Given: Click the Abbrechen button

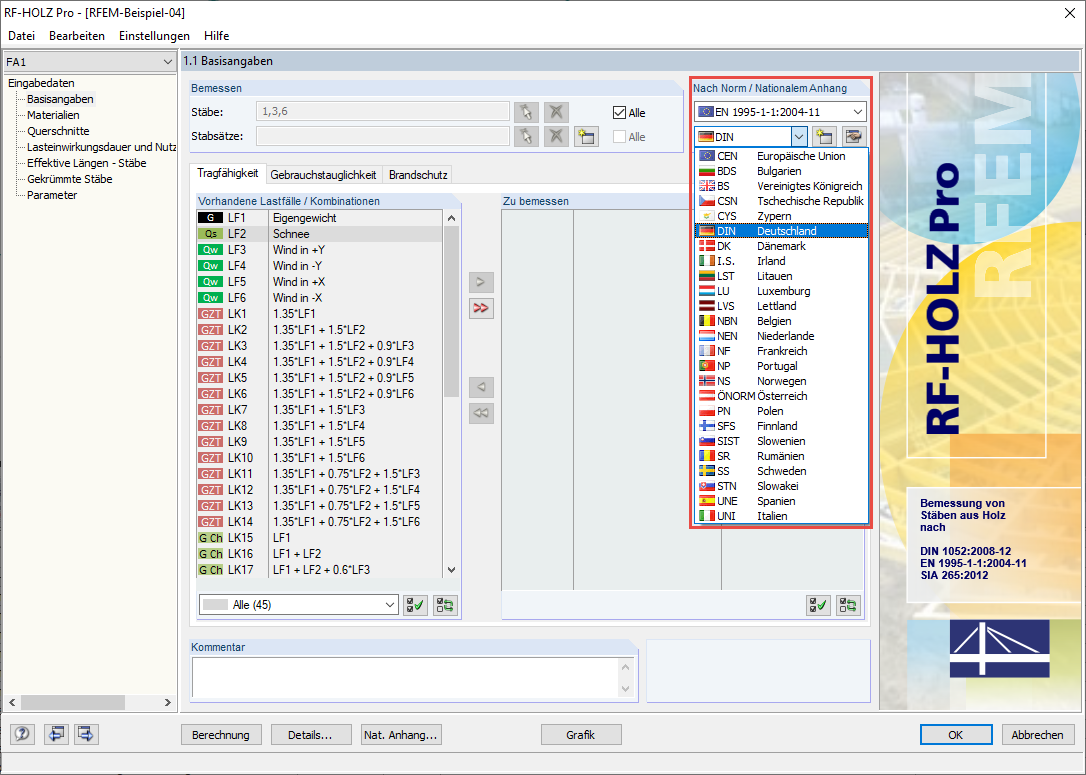Looking at the screenshot, I should coord(1038,735).
